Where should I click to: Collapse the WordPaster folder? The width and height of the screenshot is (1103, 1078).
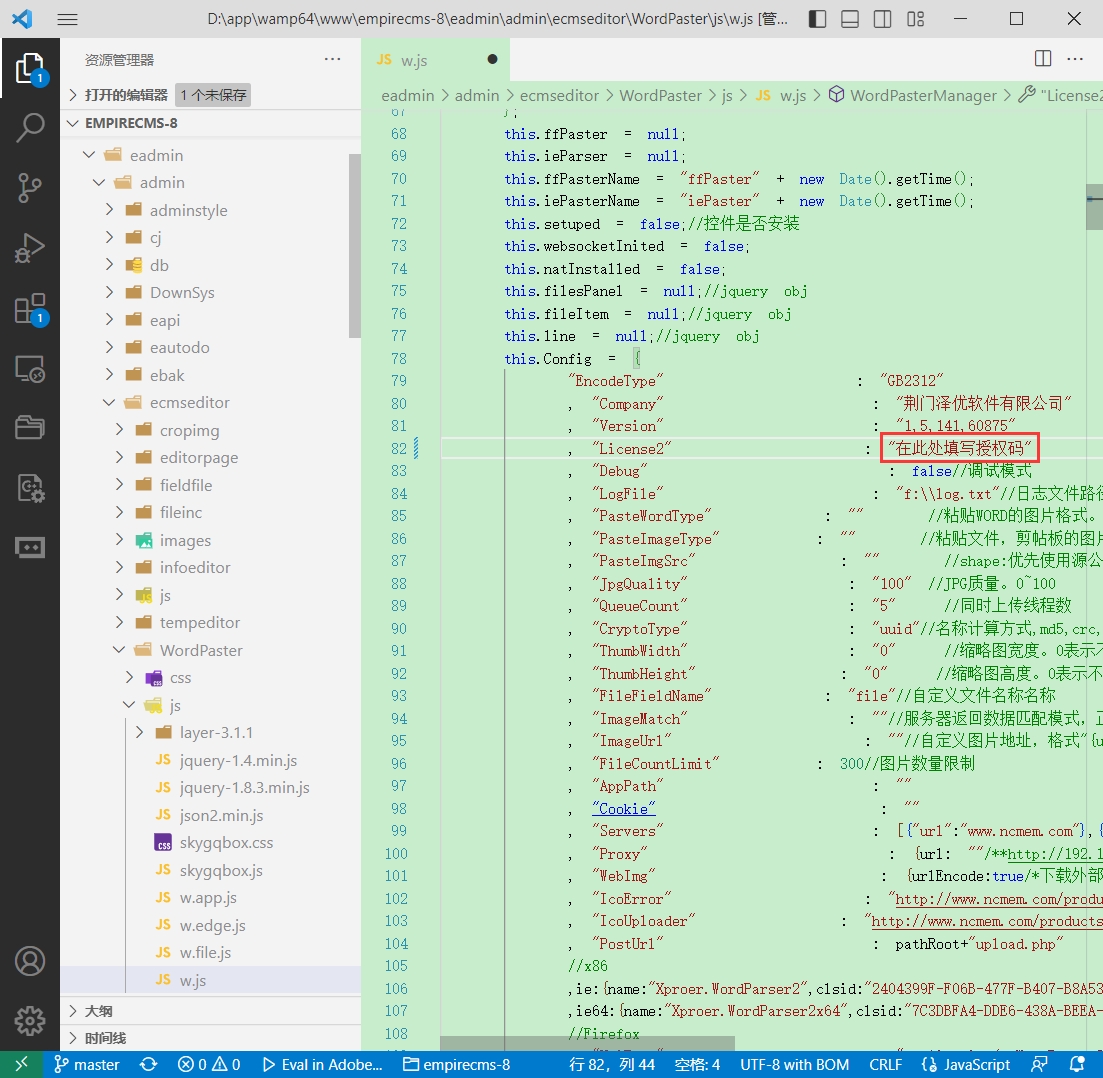(x=201, y=650)
